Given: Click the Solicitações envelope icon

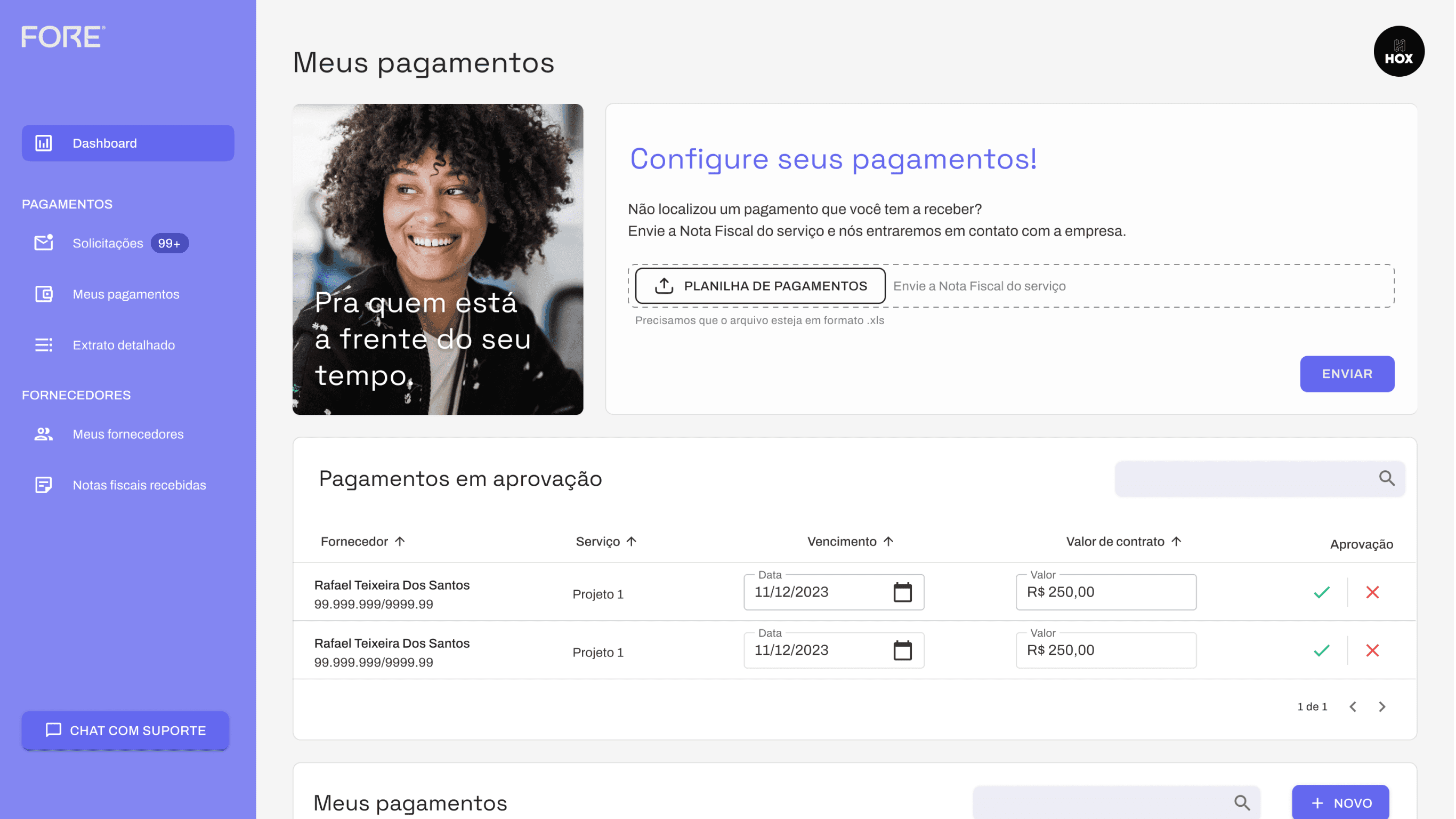Looking at the screenshot, I should pos(44,243).
